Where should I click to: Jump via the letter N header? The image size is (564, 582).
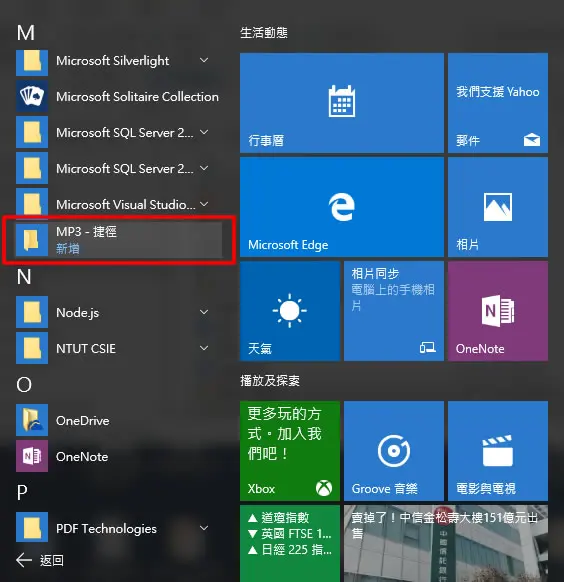(24, 277)
